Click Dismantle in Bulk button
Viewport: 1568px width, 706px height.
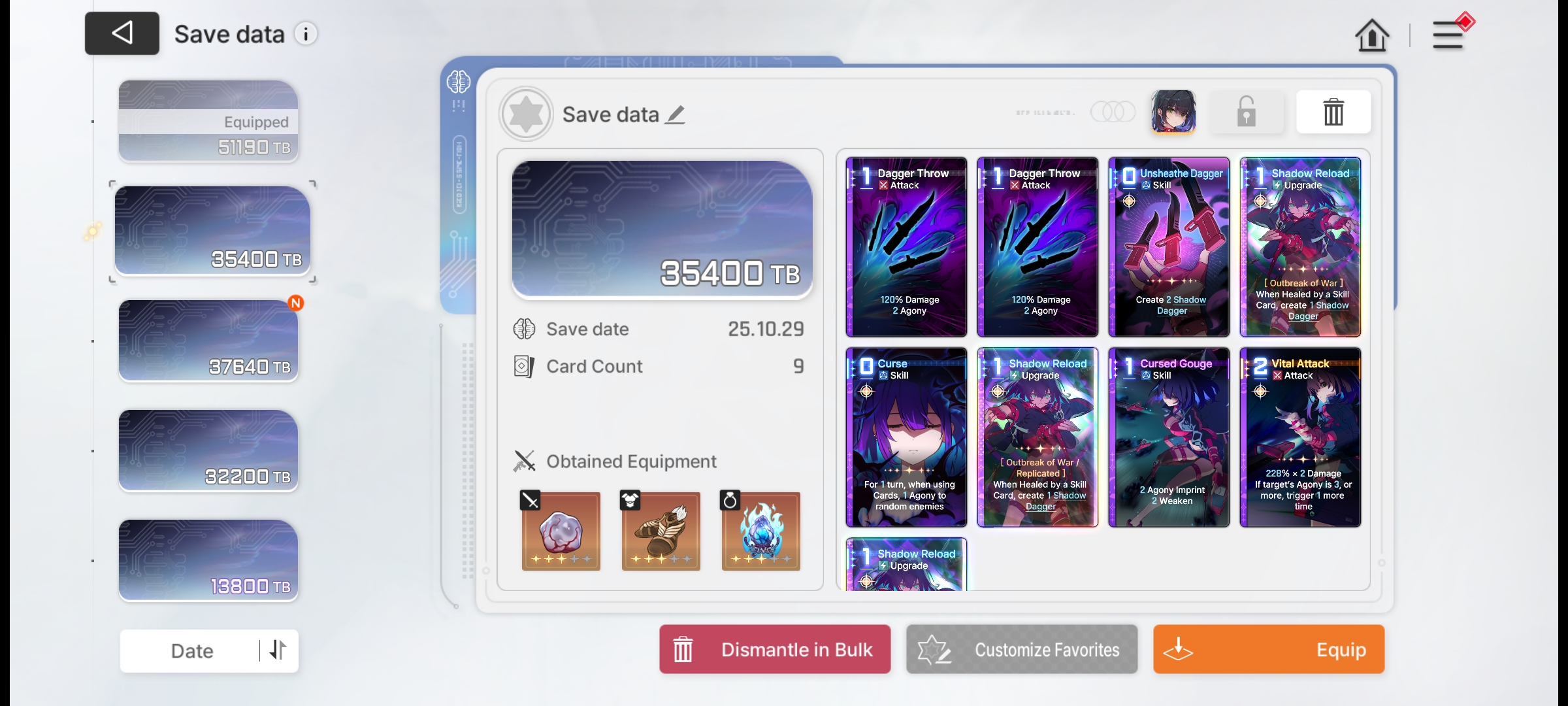[775, 649]
